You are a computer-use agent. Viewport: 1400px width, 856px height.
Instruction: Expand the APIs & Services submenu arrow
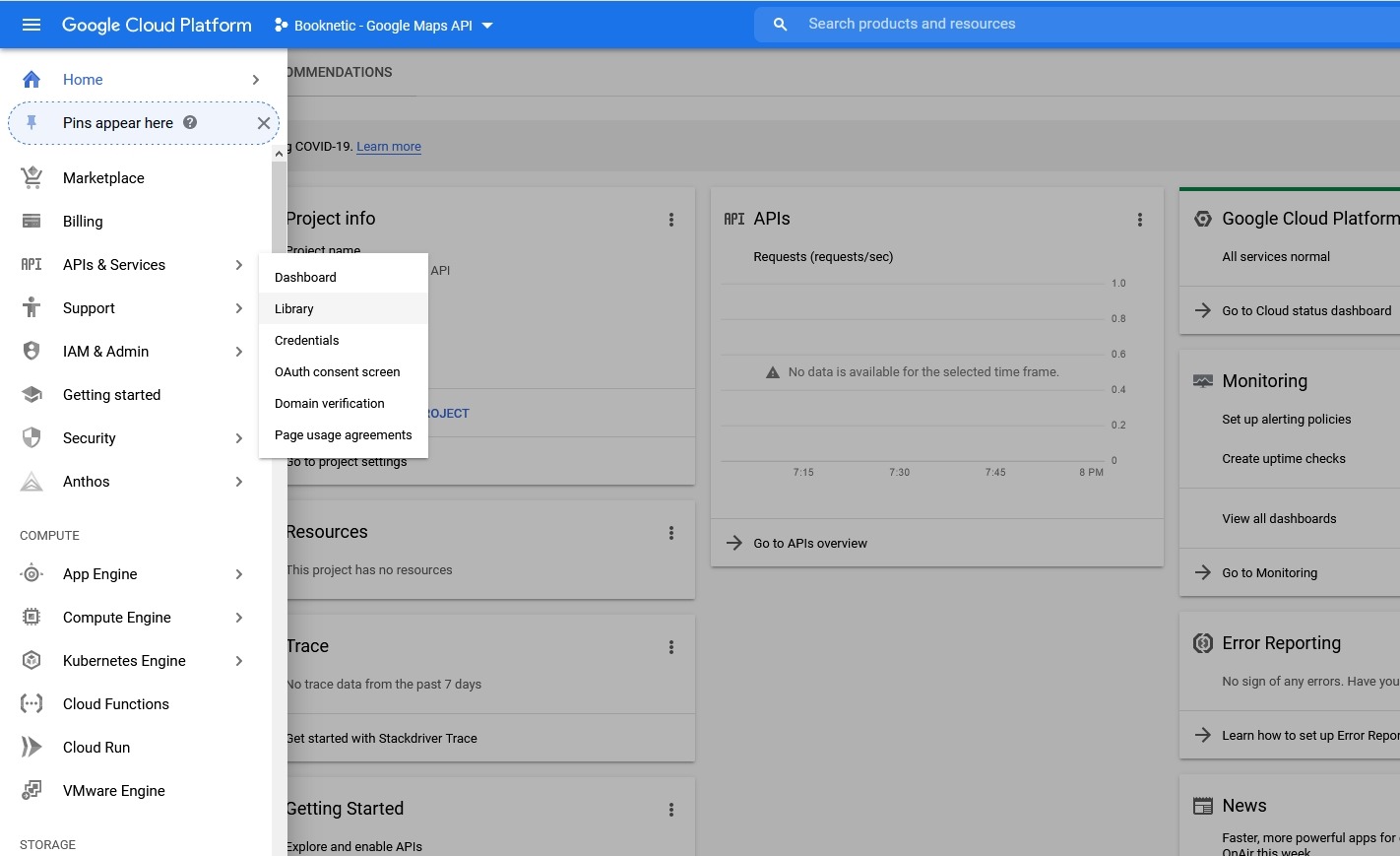tap(239, 265)
